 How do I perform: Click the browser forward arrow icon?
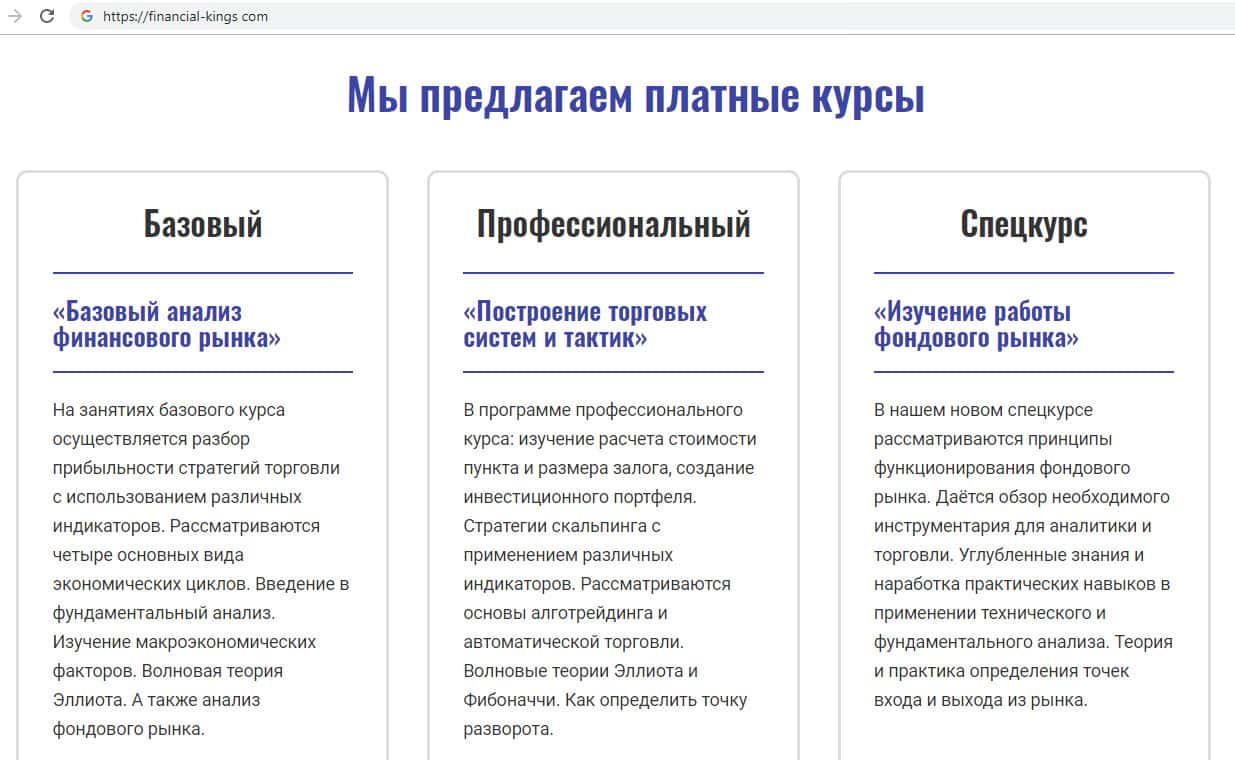click(15, 16)
